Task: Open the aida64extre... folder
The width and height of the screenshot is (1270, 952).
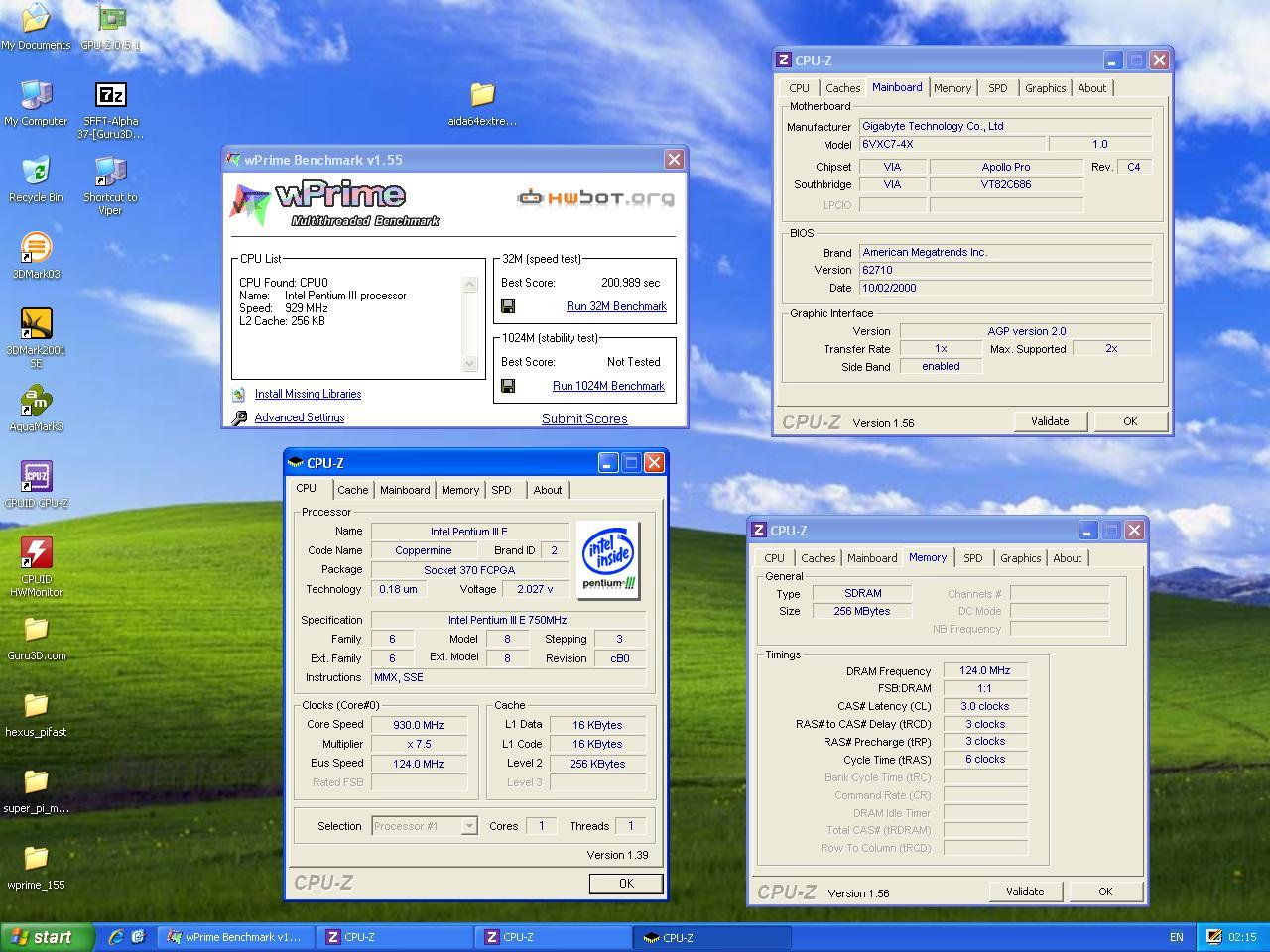Action: pos(482,103)
